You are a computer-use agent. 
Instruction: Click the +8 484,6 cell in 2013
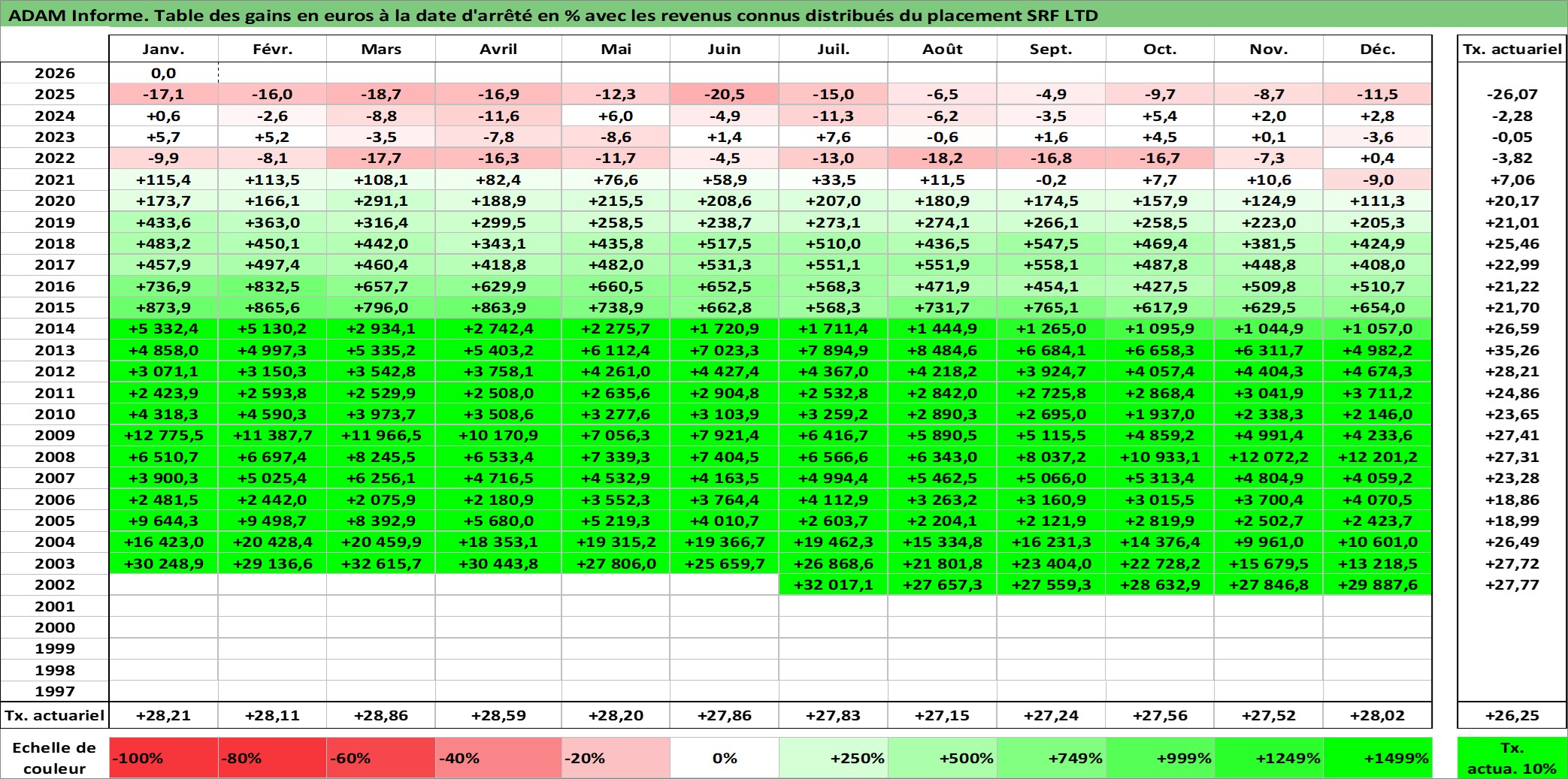pos(943,350)
